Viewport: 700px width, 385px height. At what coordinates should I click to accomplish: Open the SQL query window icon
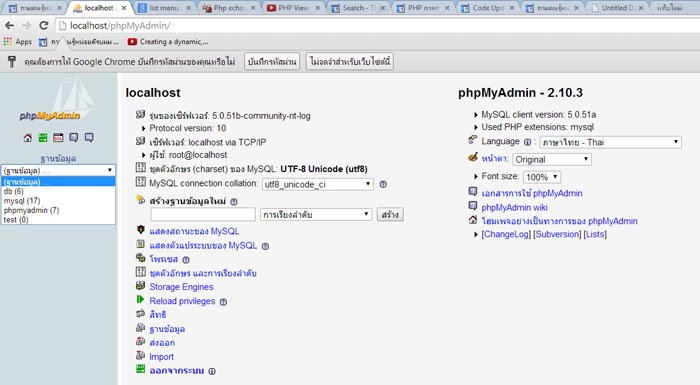[x=58, y=138]
